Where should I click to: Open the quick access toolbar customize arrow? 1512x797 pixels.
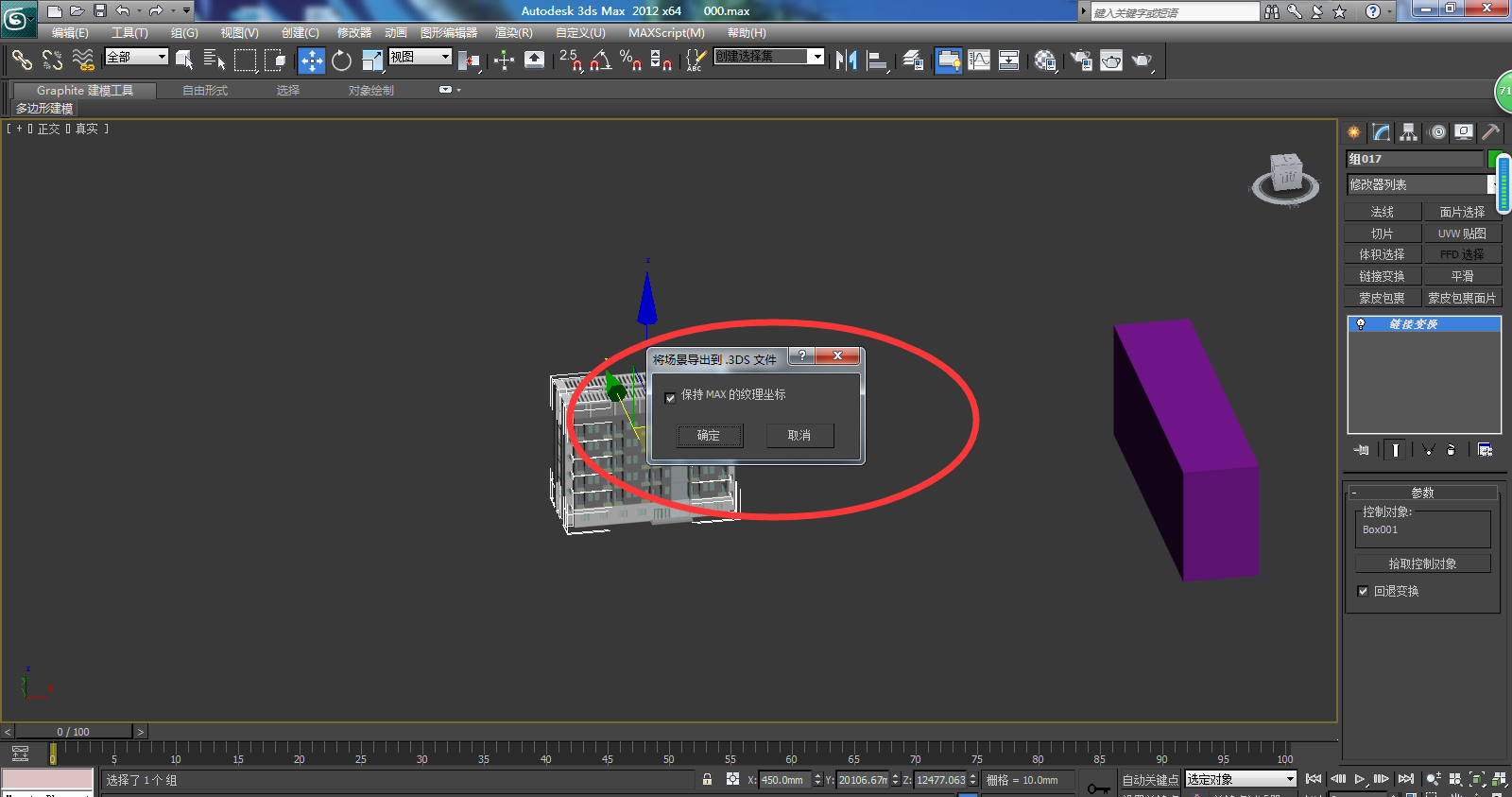click(x=186, y=11)
